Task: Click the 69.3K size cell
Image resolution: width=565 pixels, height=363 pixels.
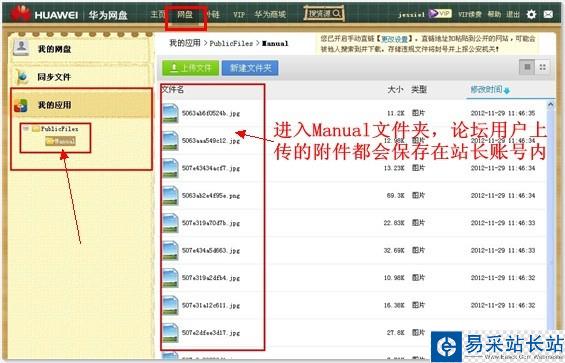Action: point(395,195)
